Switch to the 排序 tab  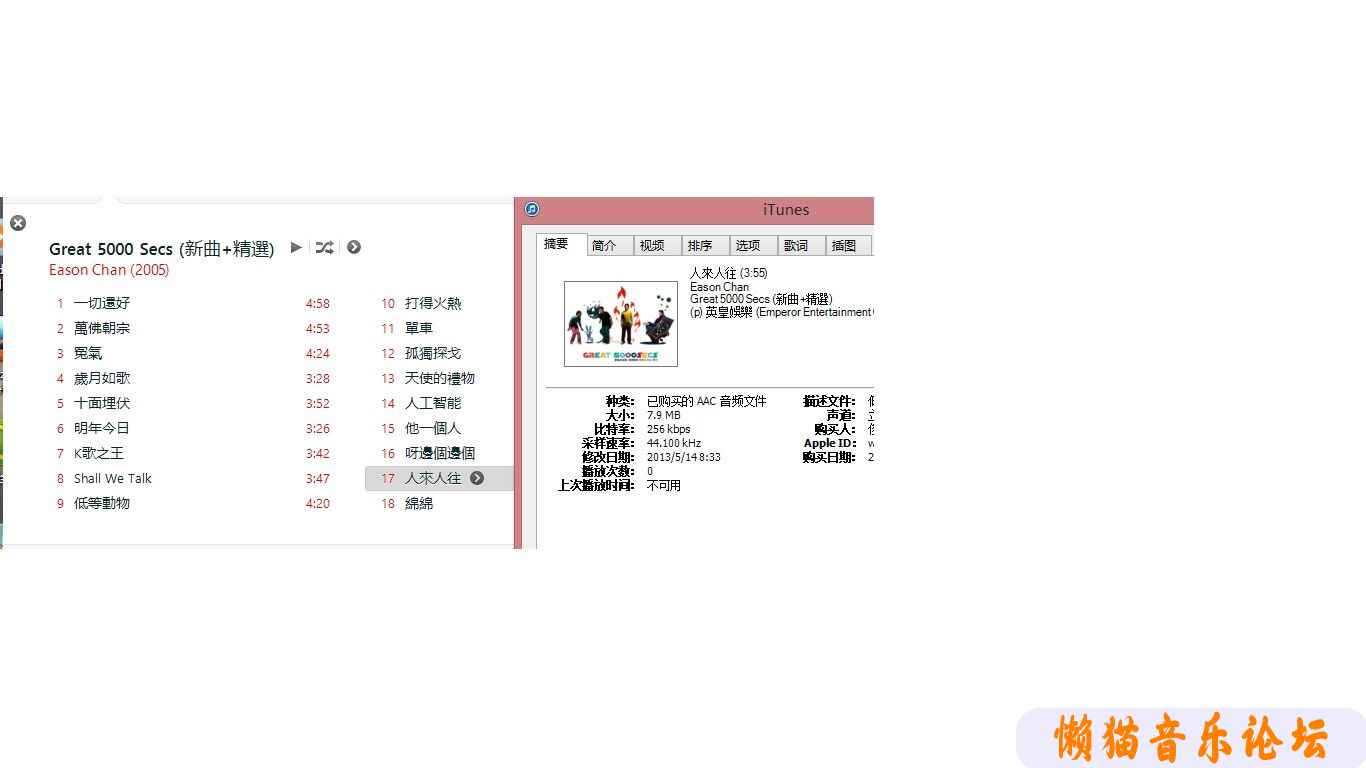pos(701,245)
